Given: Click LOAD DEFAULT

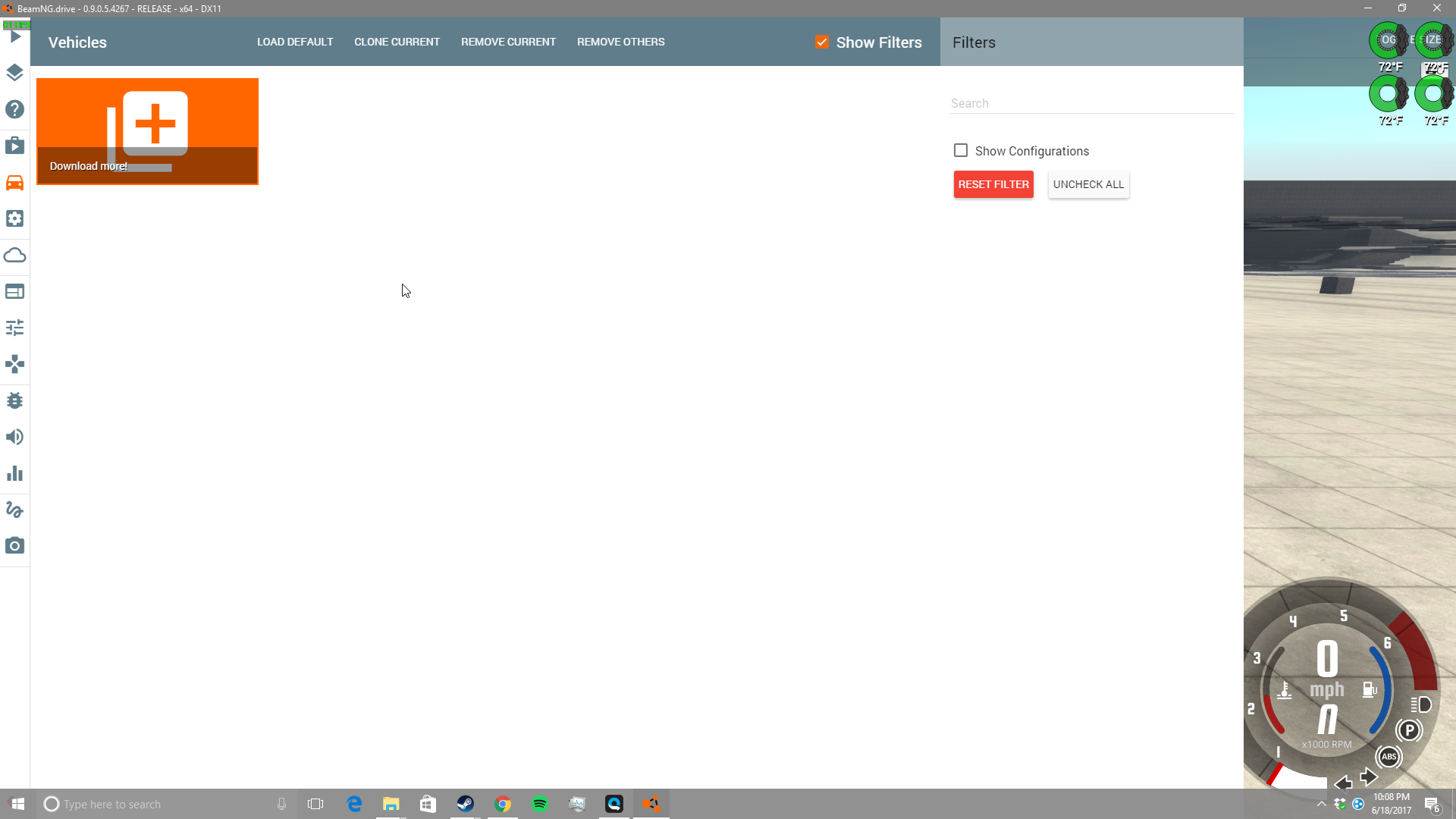Looking at the screenshot, I should 295,42.
